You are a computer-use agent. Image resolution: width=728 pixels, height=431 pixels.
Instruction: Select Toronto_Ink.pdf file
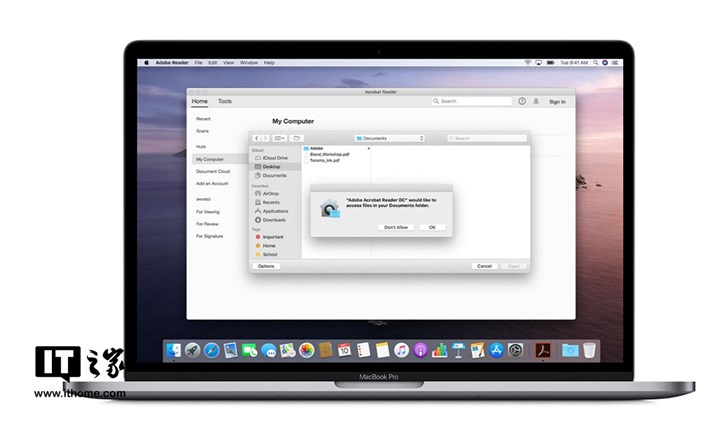[x=325, y=160]
